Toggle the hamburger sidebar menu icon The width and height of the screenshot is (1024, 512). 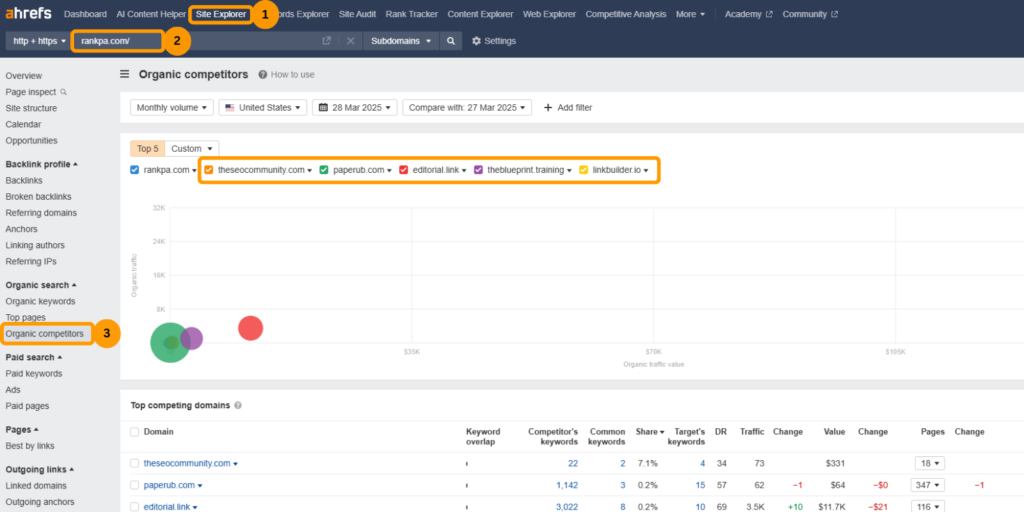click(125, 74)
